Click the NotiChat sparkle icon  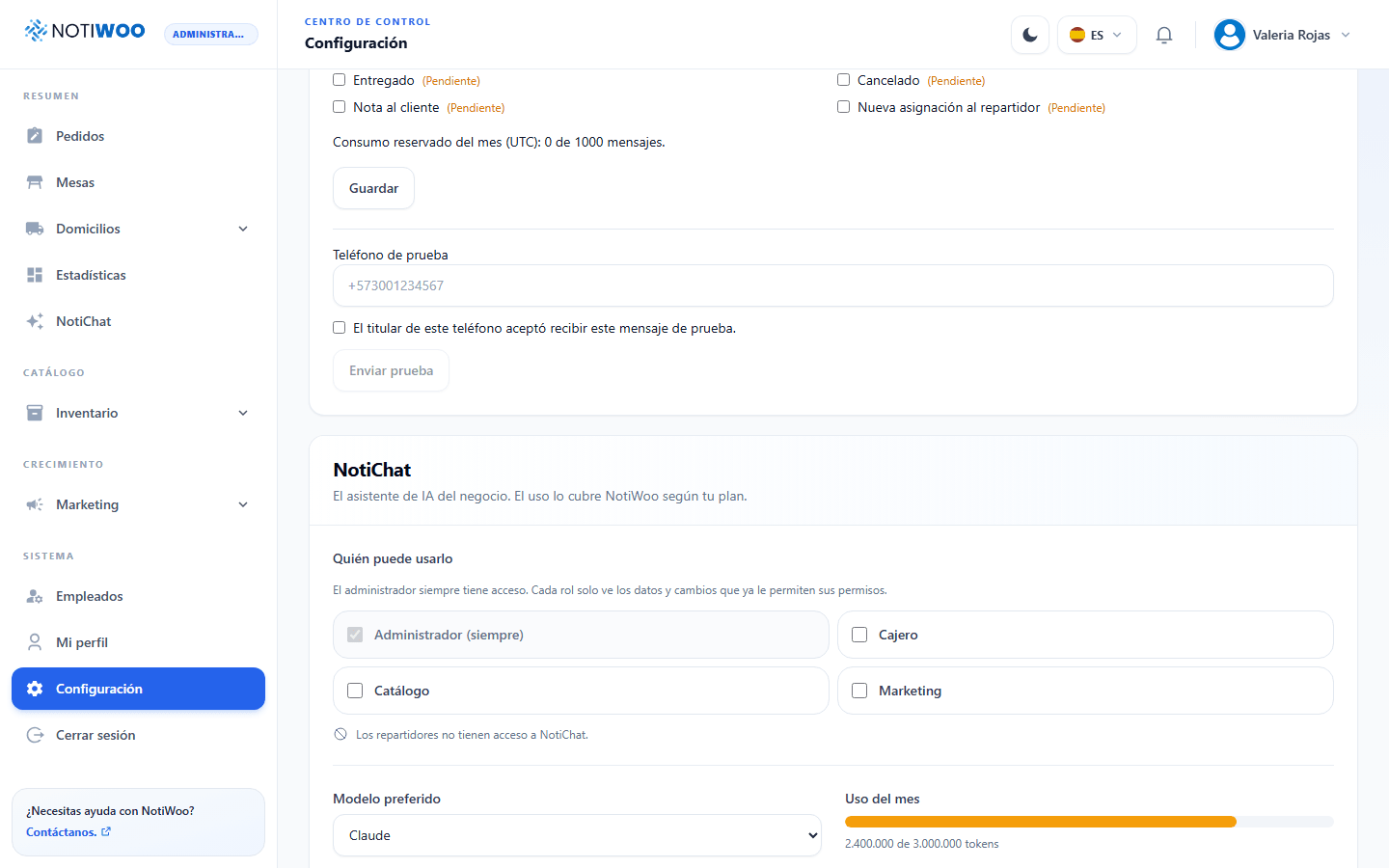[x=35, y=321]
